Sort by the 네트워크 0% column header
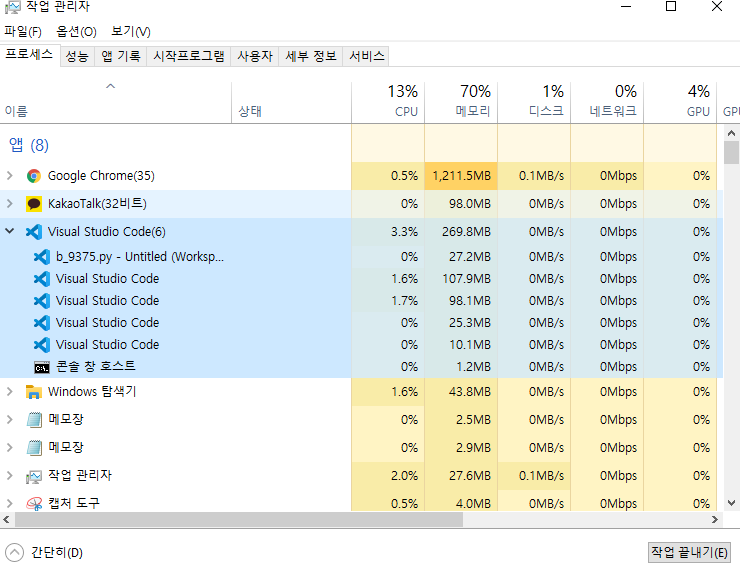740x571 pixels. click(x=607, y=102)
